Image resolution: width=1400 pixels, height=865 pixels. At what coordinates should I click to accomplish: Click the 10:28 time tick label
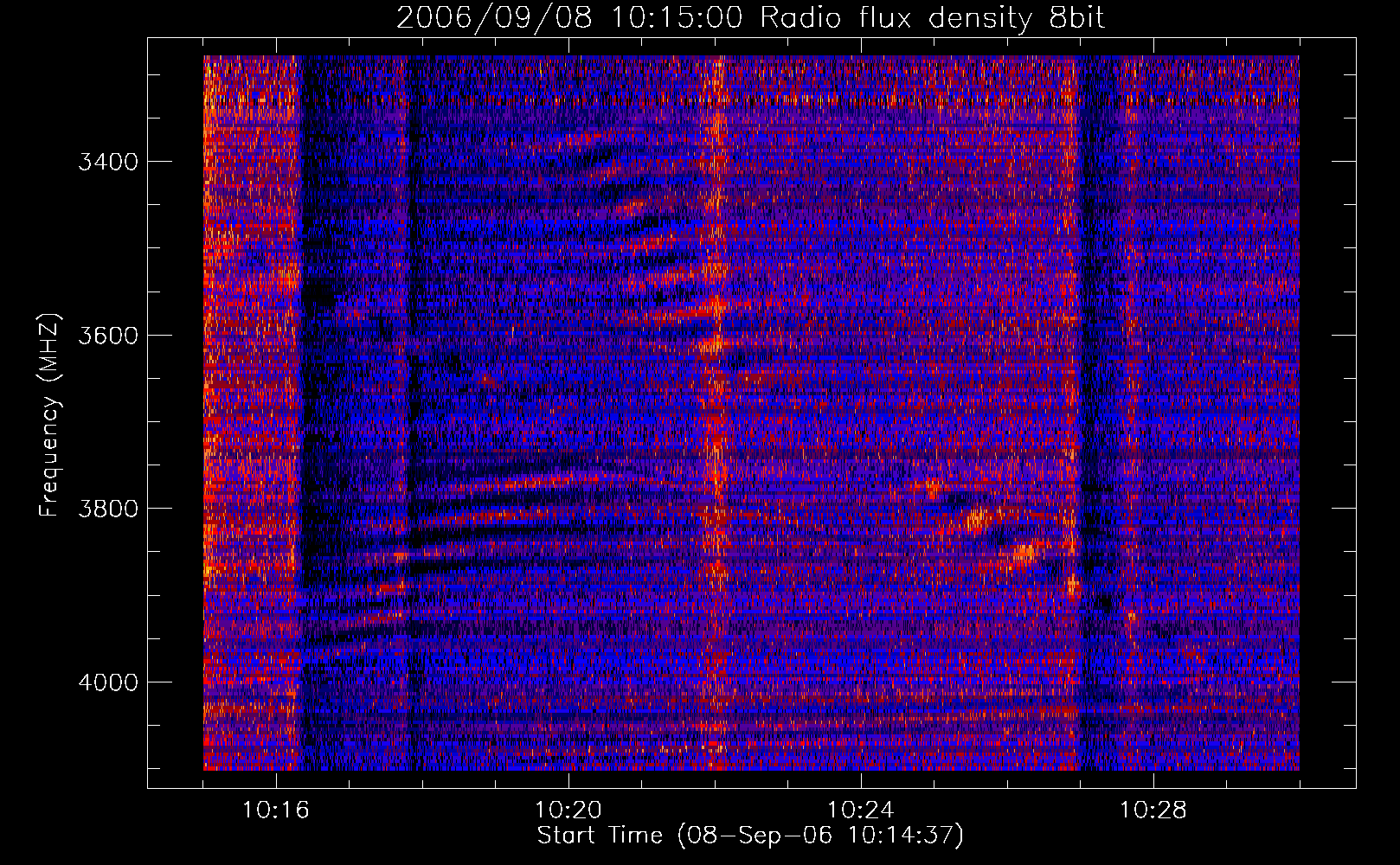(1153, 811)
